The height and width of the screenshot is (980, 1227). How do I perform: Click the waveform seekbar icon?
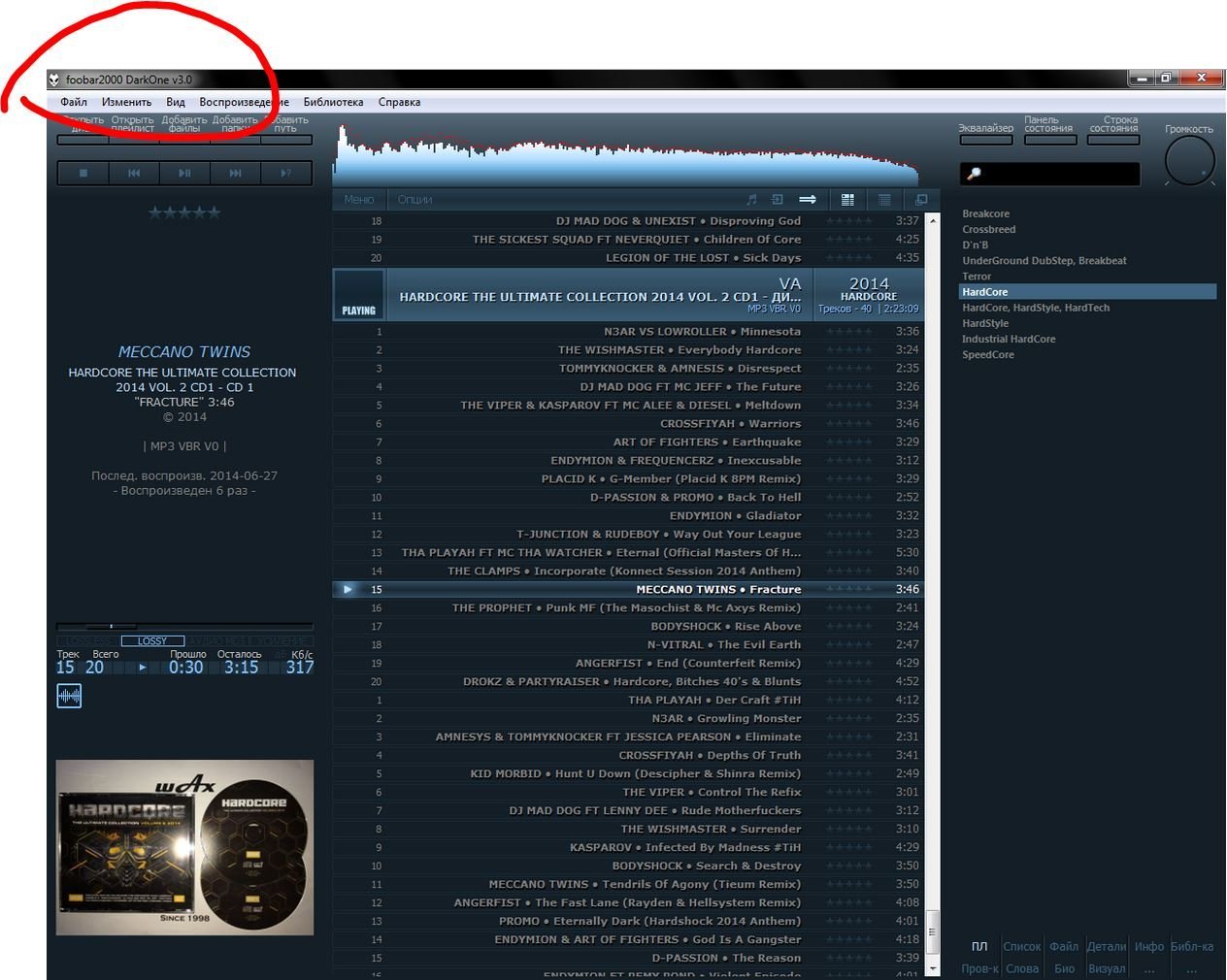69,696
